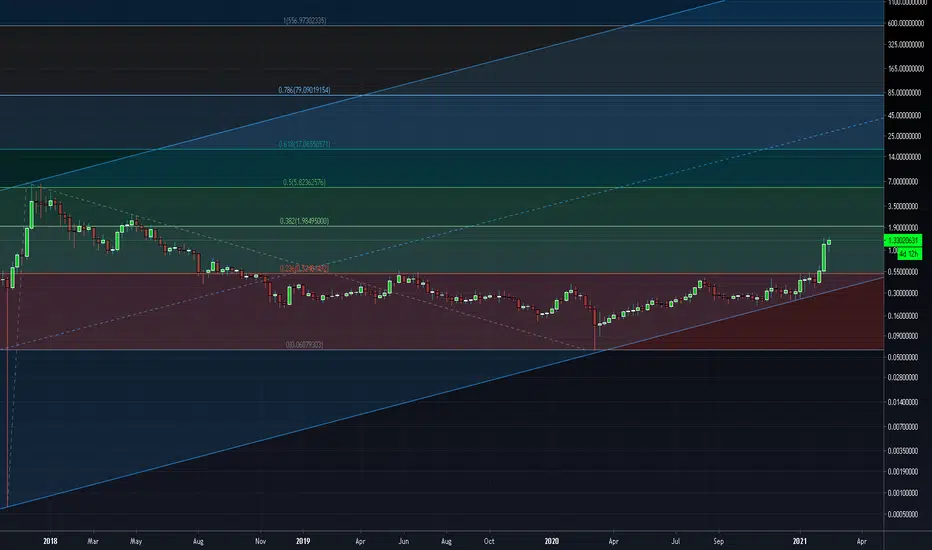Click the 0.05000000 price scale label
Screen dimensions: 932x550
(904, 357)
